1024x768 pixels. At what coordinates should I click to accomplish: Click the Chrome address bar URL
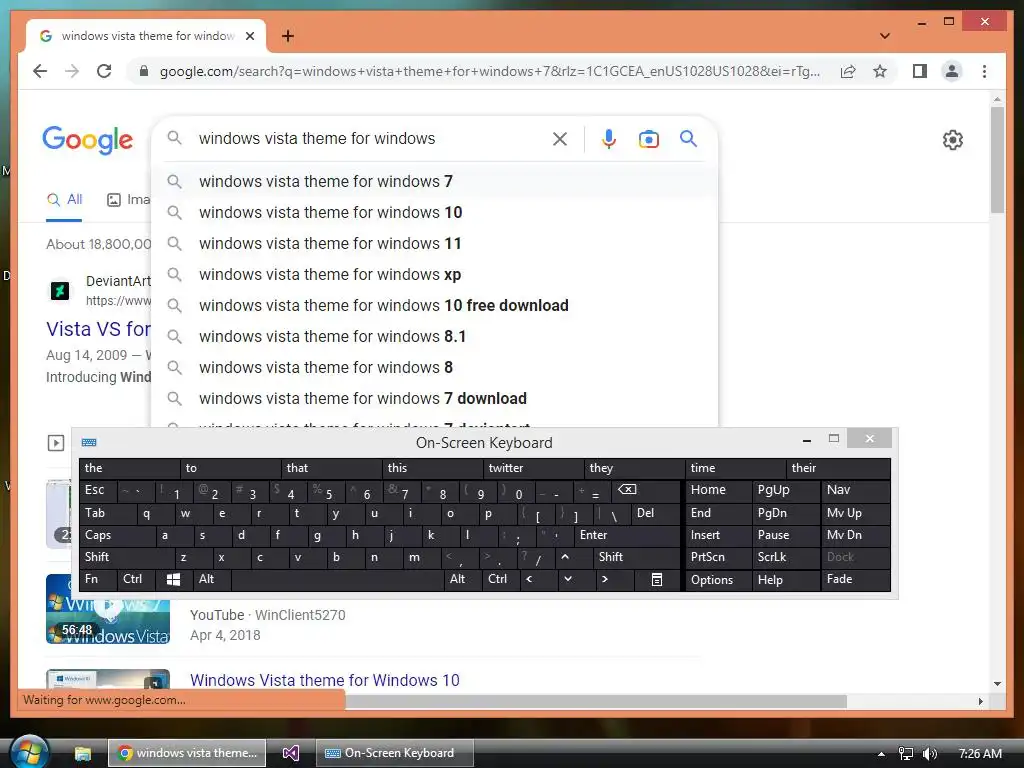coord(490,71)
